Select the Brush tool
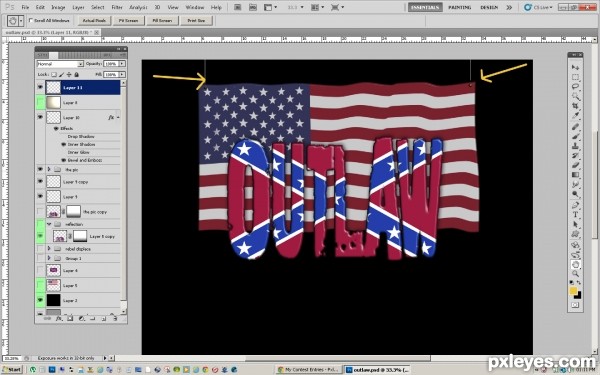 (x=575, y=136)
